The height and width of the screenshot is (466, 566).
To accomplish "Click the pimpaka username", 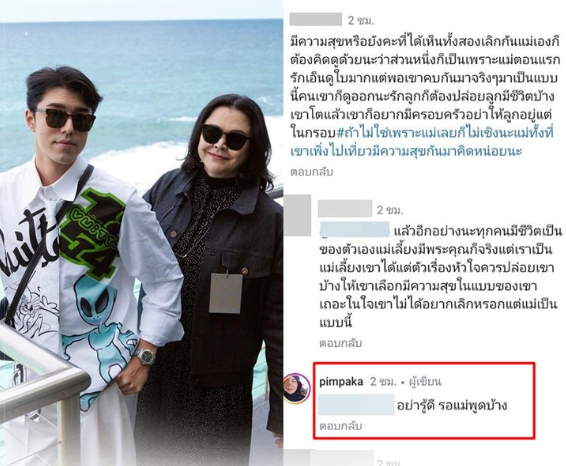I will pyautogui.click(x=341, y=382).
